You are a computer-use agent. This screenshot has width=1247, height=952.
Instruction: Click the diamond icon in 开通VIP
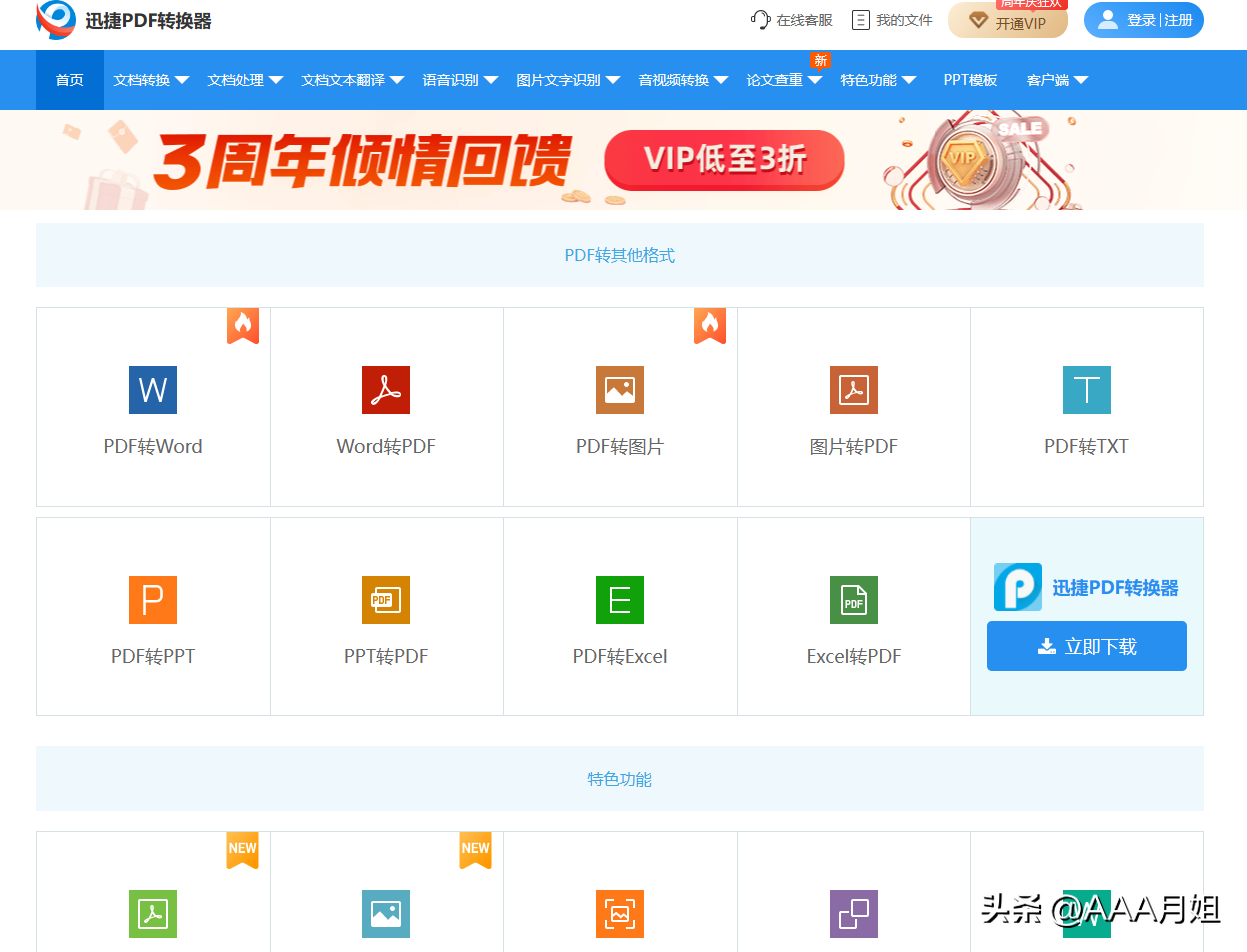point(979,21)
